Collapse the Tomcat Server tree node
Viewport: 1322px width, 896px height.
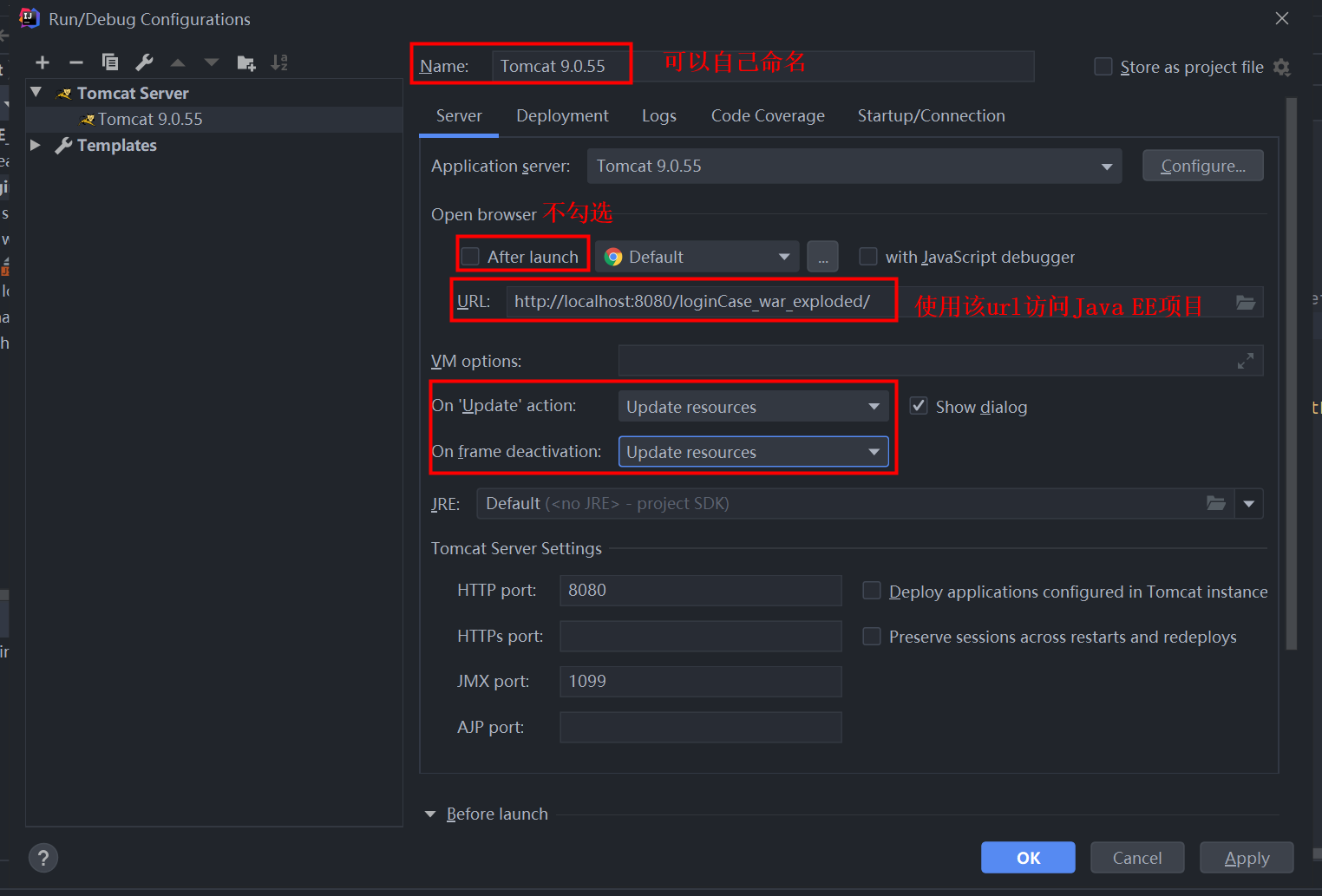pos(36,92)
